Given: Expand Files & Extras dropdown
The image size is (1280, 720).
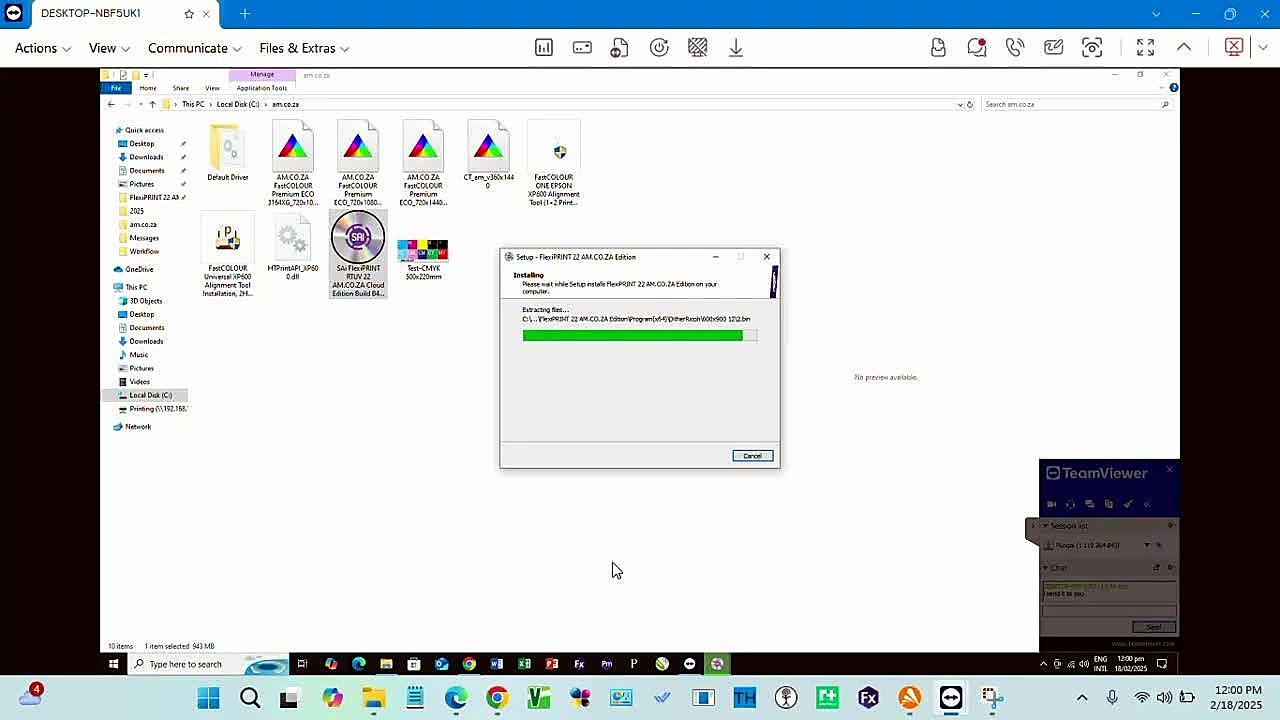Looking at the screenshot, I should (304, 48).
